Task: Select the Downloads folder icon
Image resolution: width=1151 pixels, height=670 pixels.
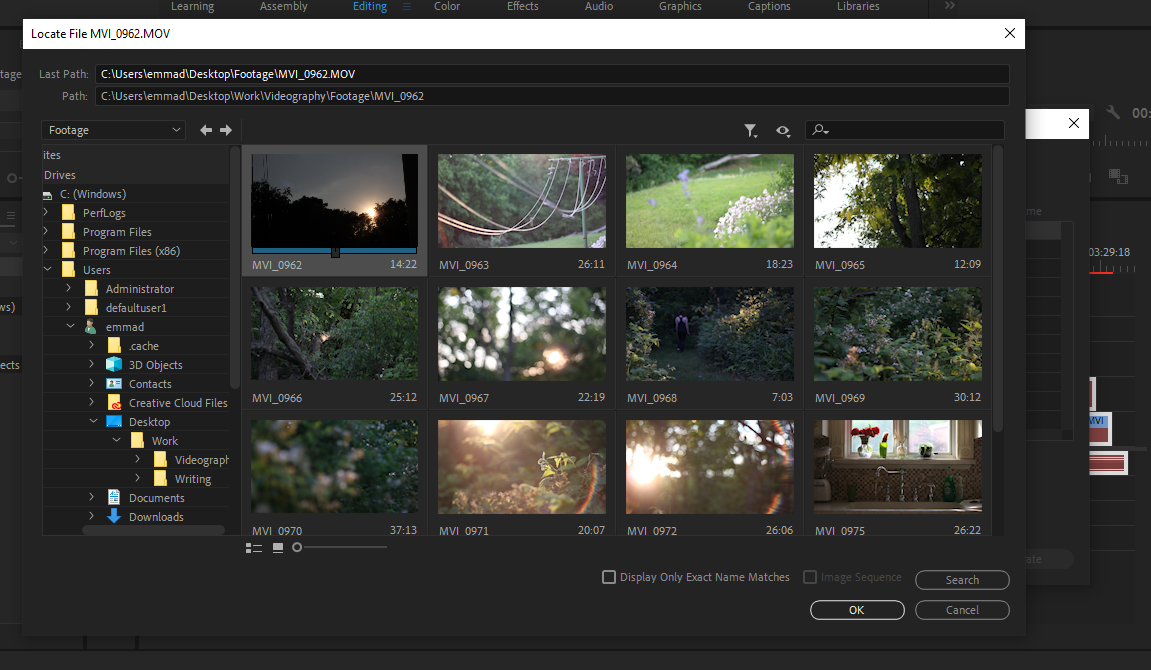Action: 114,516
